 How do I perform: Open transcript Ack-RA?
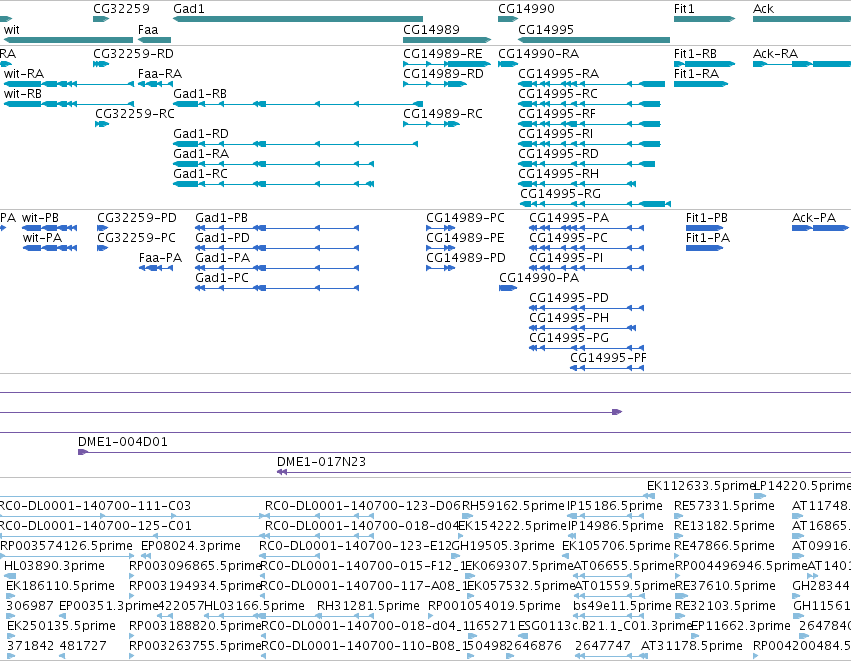(776, 54)
